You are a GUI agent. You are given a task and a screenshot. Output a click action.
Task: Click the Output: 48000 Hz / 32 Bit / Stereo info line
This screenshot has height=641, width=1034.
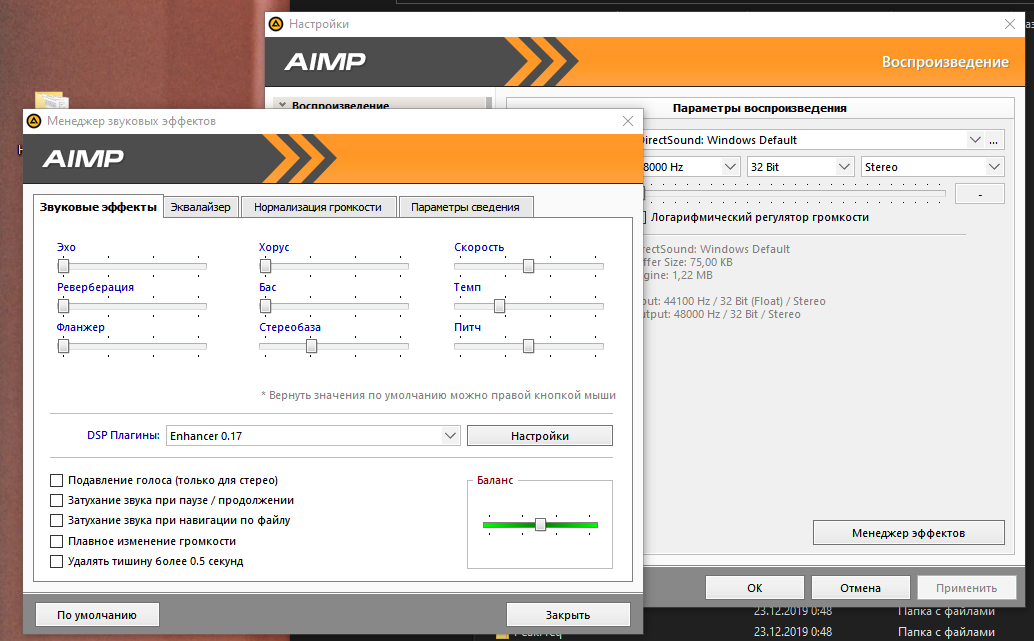[x=723, y=315]
